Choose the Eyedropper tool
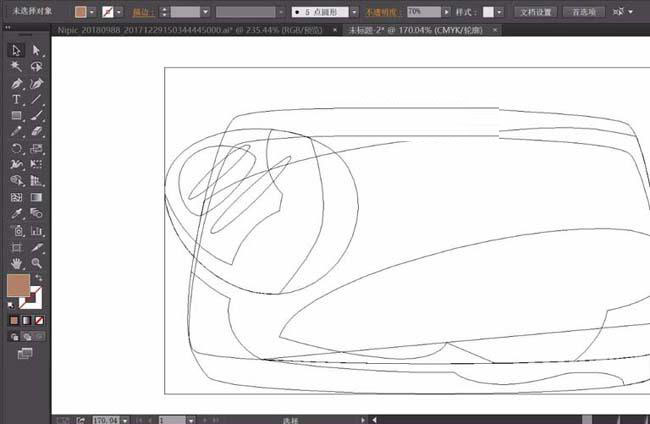The width and height of the screenshot is (650, 424). coord(16,214)
